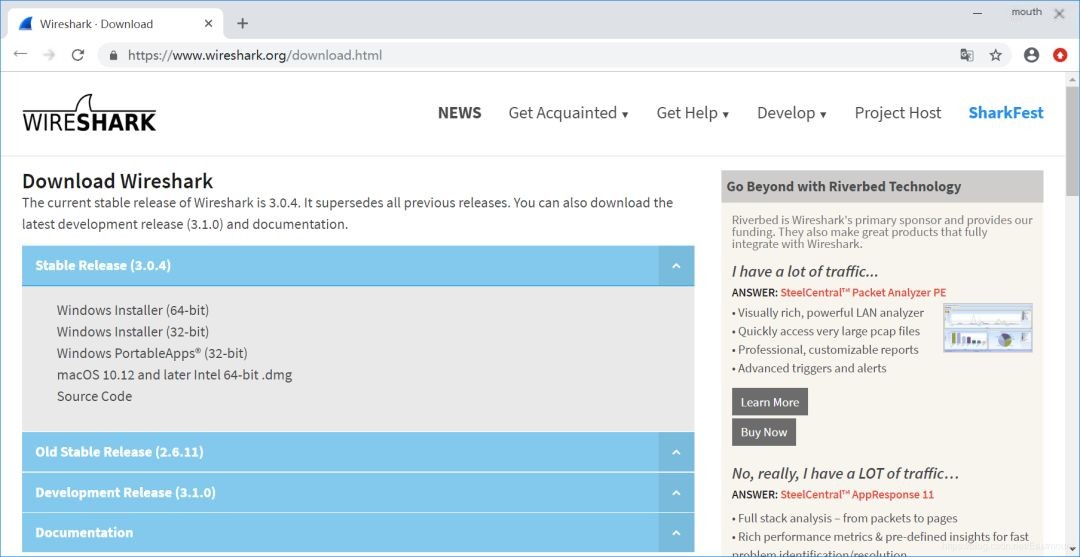
Task: Open the Get Acquainted dropdown menu
Action: coord(568,113)
